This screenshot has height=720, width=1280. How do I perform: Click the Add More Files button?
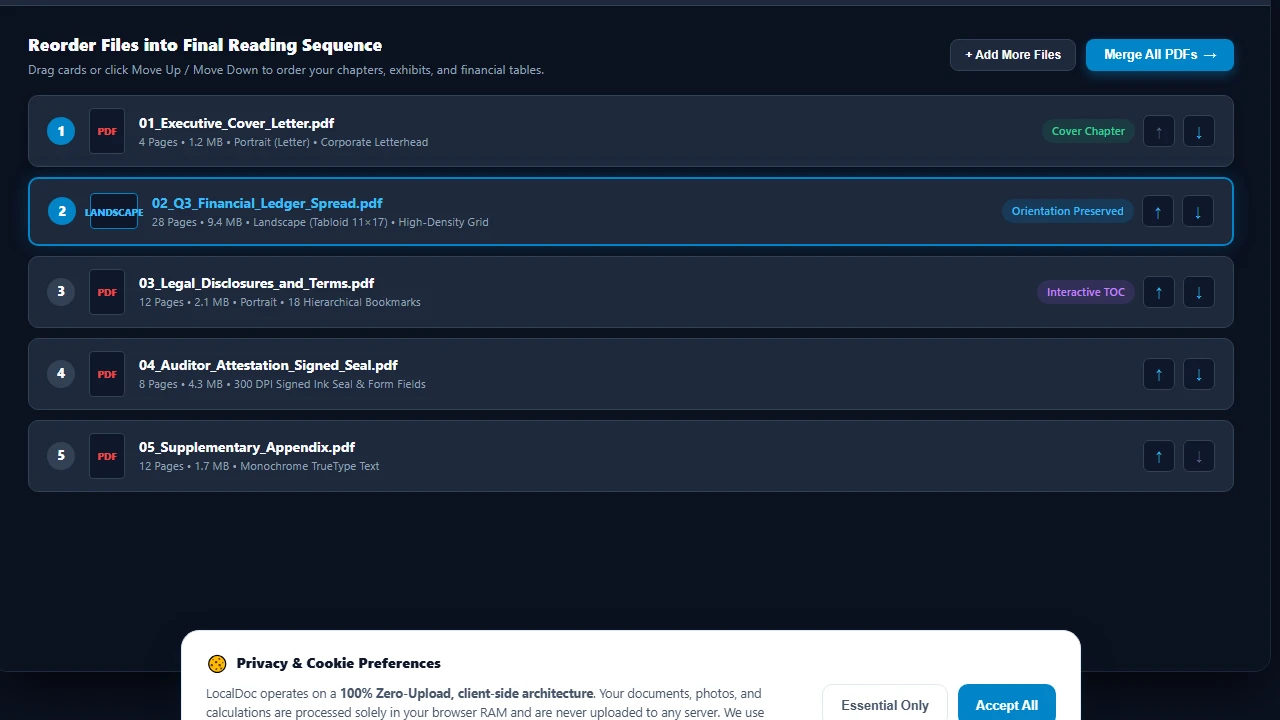(1013, 55)
